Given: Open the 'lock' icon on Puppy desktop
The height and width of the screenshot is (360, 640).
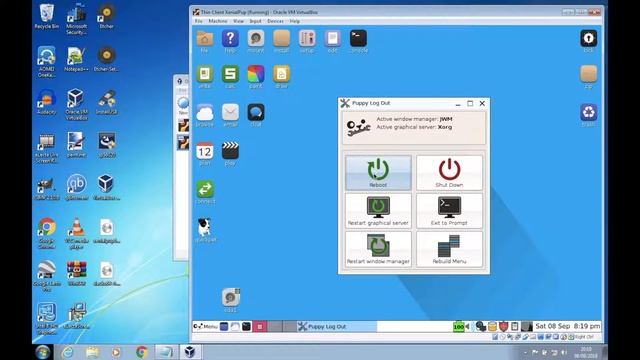Looking at the screenshot, I should (x=589, y=41).
